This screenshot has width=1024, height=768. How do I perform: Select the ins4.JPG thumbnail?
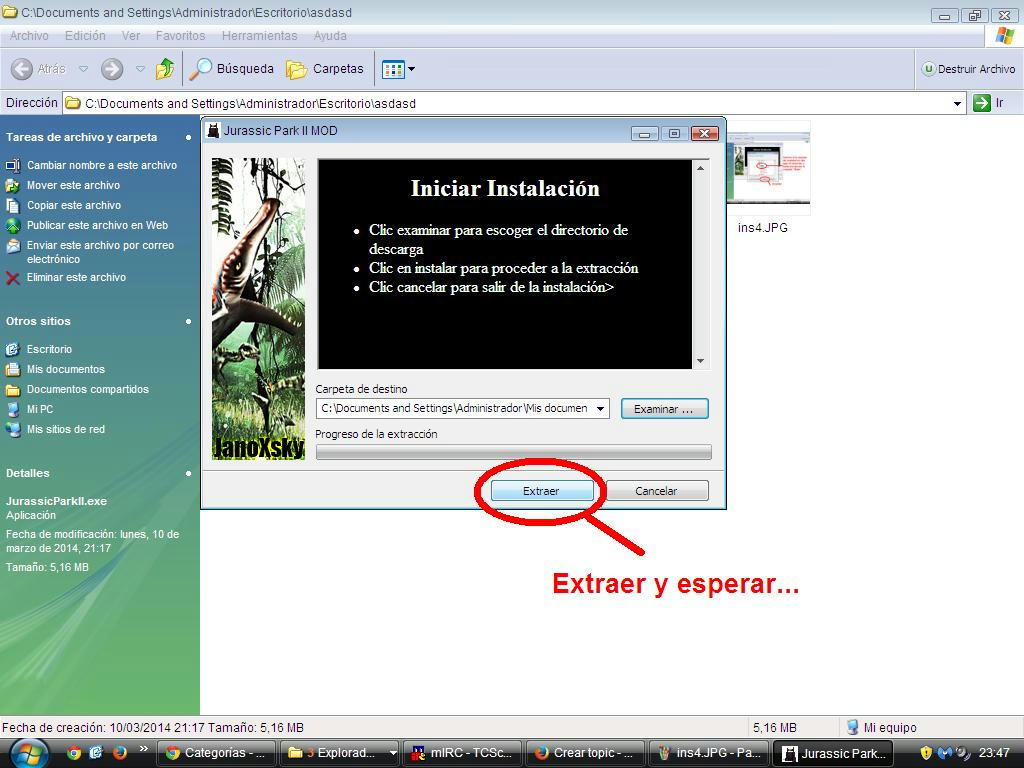[x=767, y=170]
